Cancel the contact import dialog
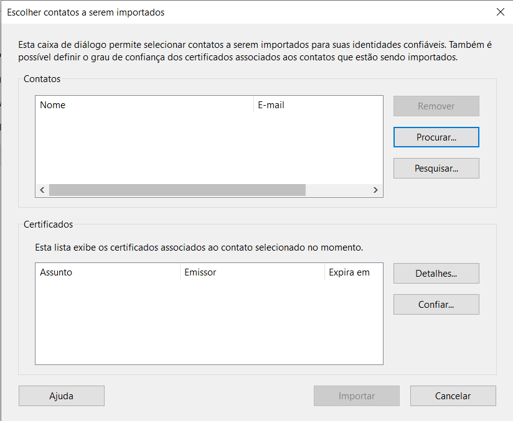The image size is (513, 421). coord(453,396)
